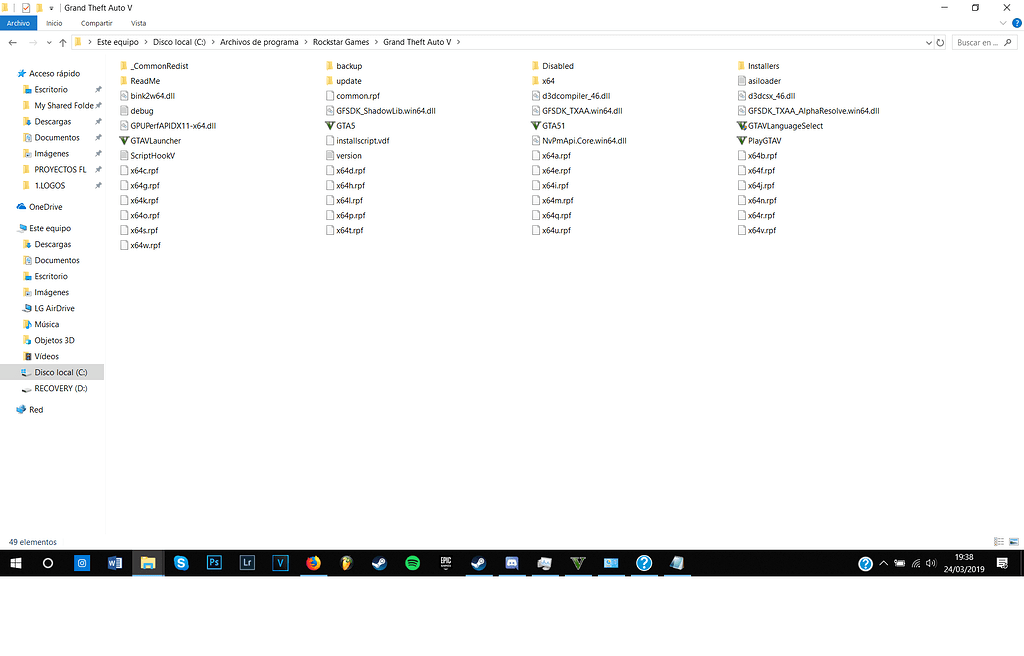Open FL Studio from the taskbar

point(346,563)
